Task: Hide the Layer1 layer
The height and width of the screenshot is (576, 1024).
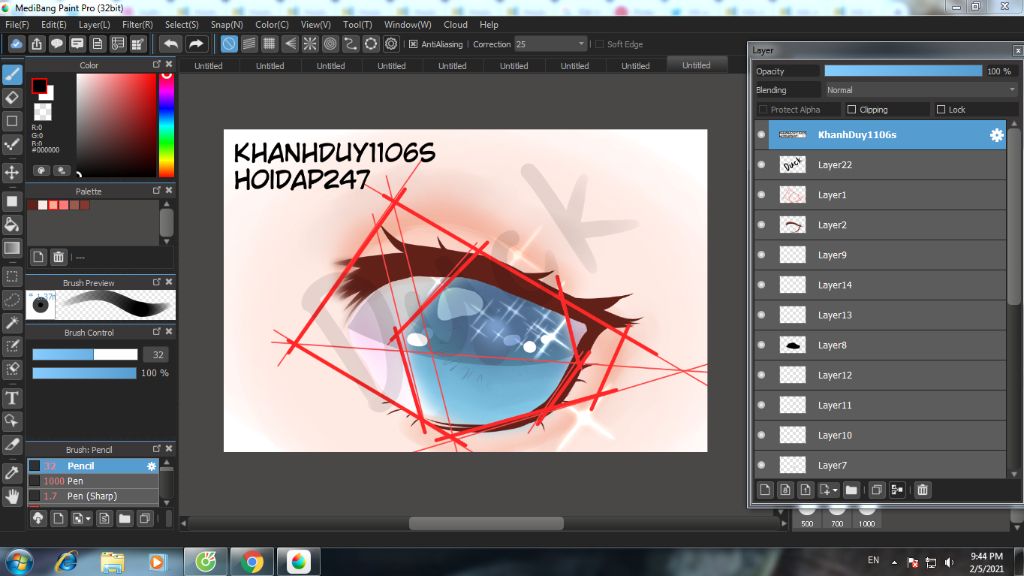Action: pos(761,195)
